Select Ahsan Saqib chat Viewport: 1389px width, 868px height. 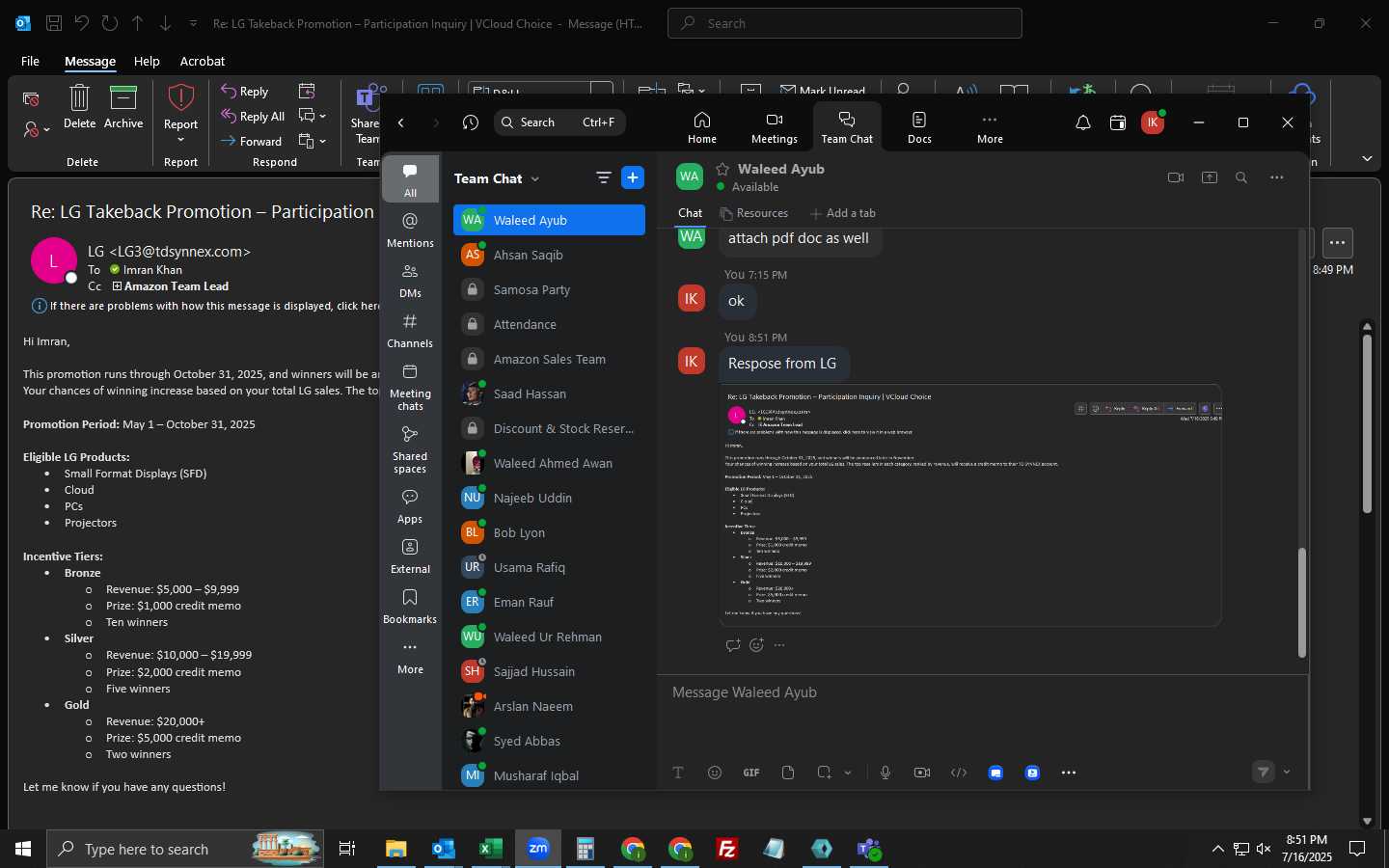[549, 255]
